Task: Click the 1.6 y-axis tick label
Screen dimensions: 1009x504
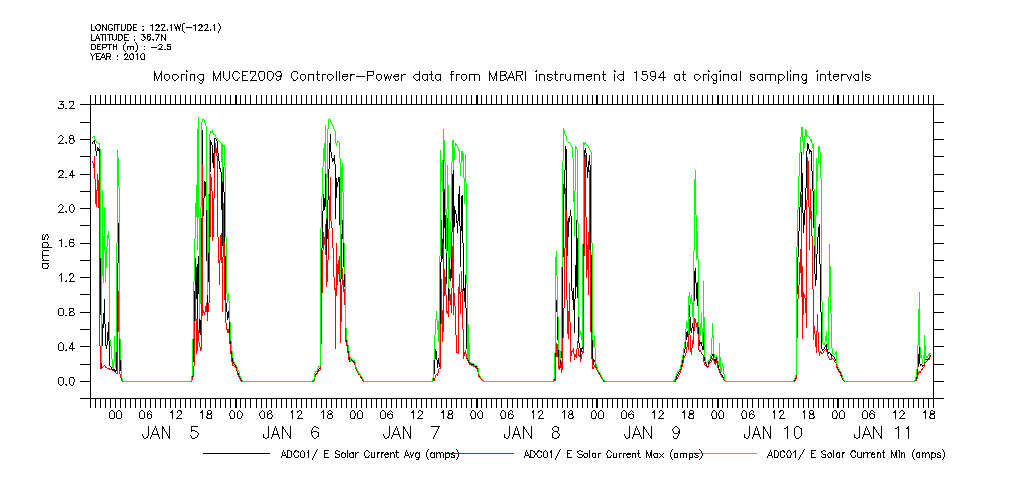Action: pos(67,243)
